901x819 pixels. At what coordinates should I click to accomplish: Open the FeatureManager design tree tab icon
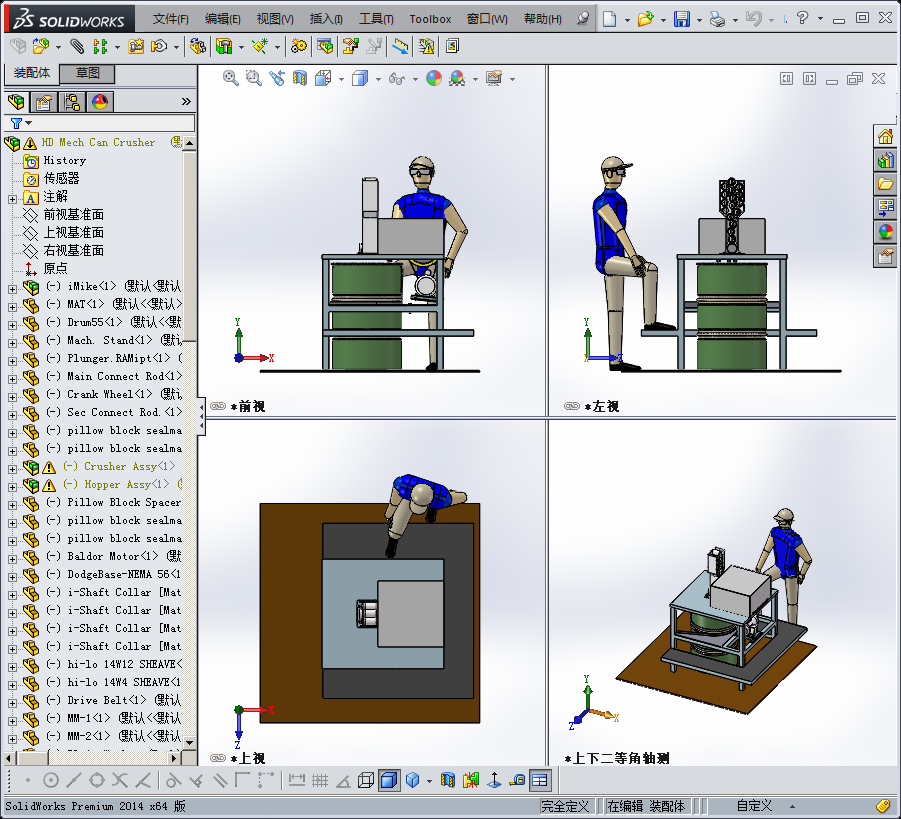(x=16, y=102)
